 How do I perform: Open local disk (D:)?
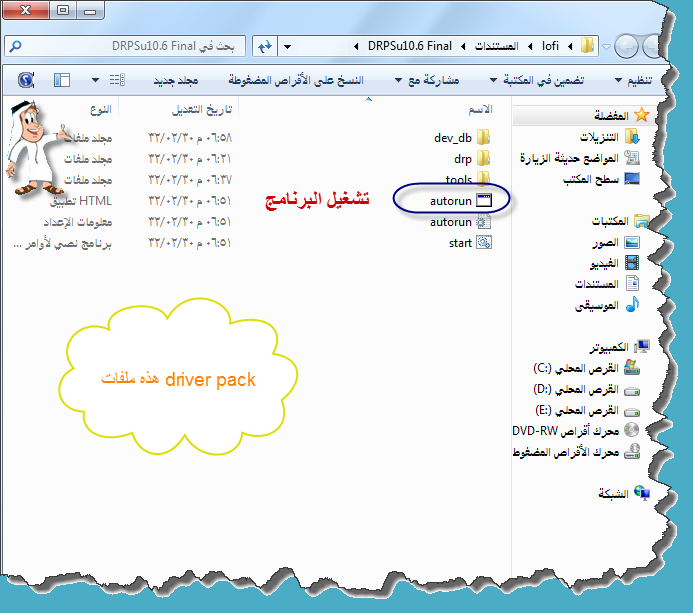click(x=586, y=389)
